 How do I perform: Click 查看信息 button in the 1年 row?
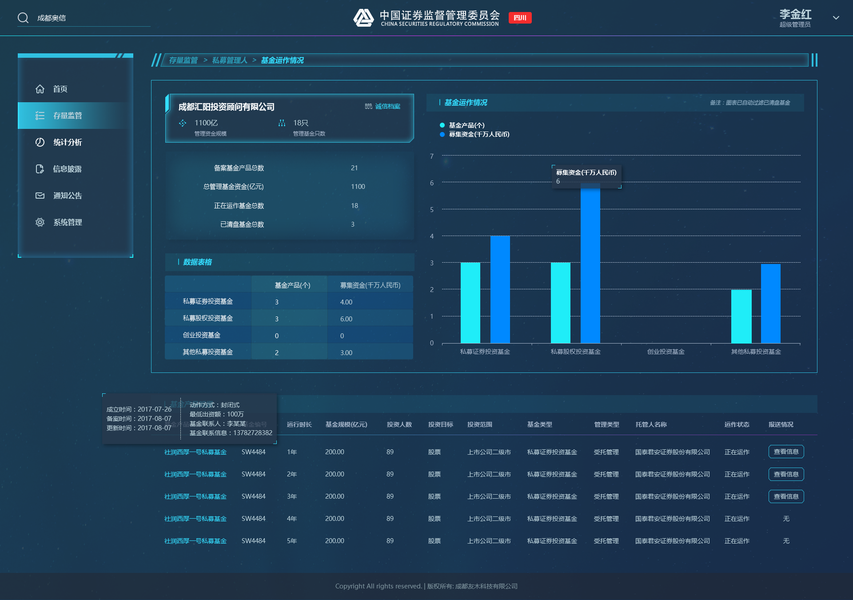[x=786, y=451]
